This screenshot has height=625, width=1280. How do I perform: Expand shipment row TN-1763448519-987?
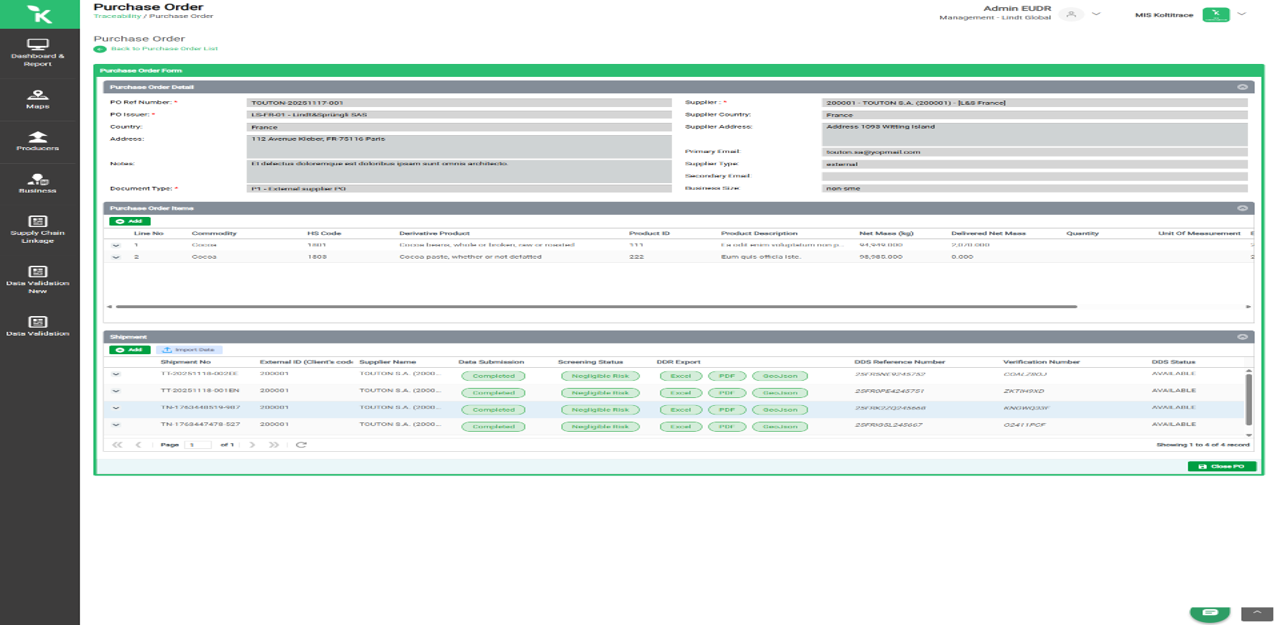116,409
